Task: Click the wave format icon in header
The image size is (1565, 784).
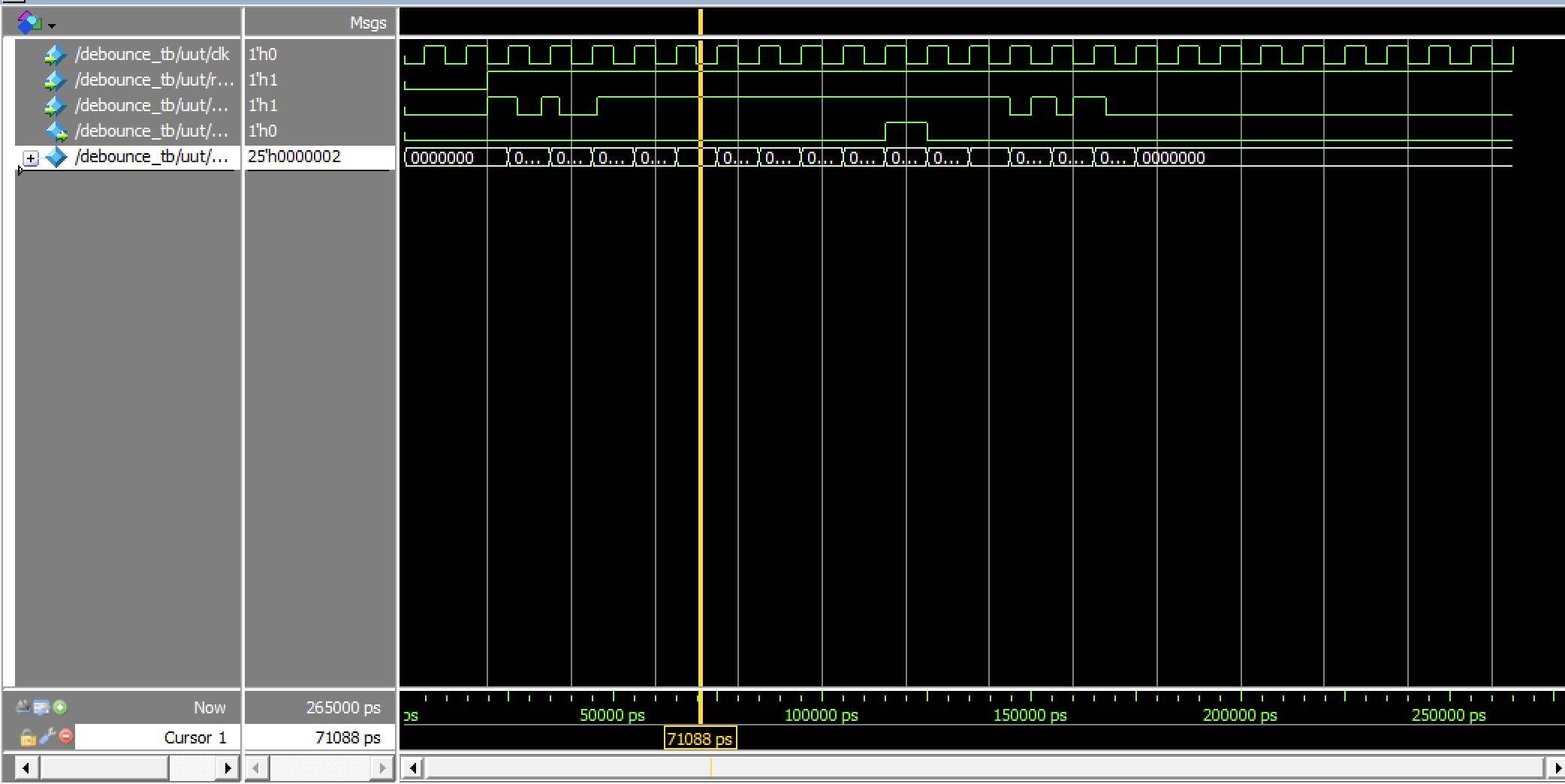Action: click(x=29, y=23)
